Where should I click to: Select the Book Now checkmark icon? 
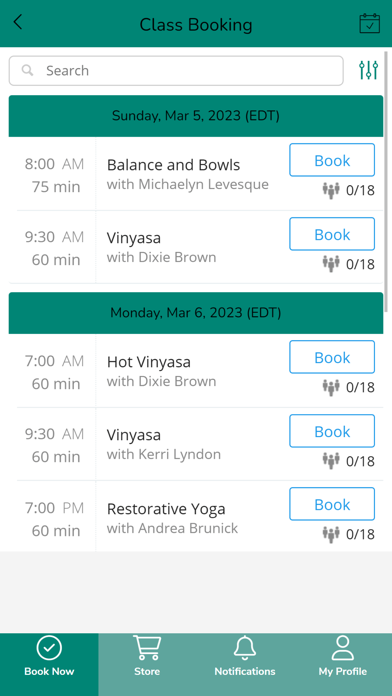pos(49,648)
